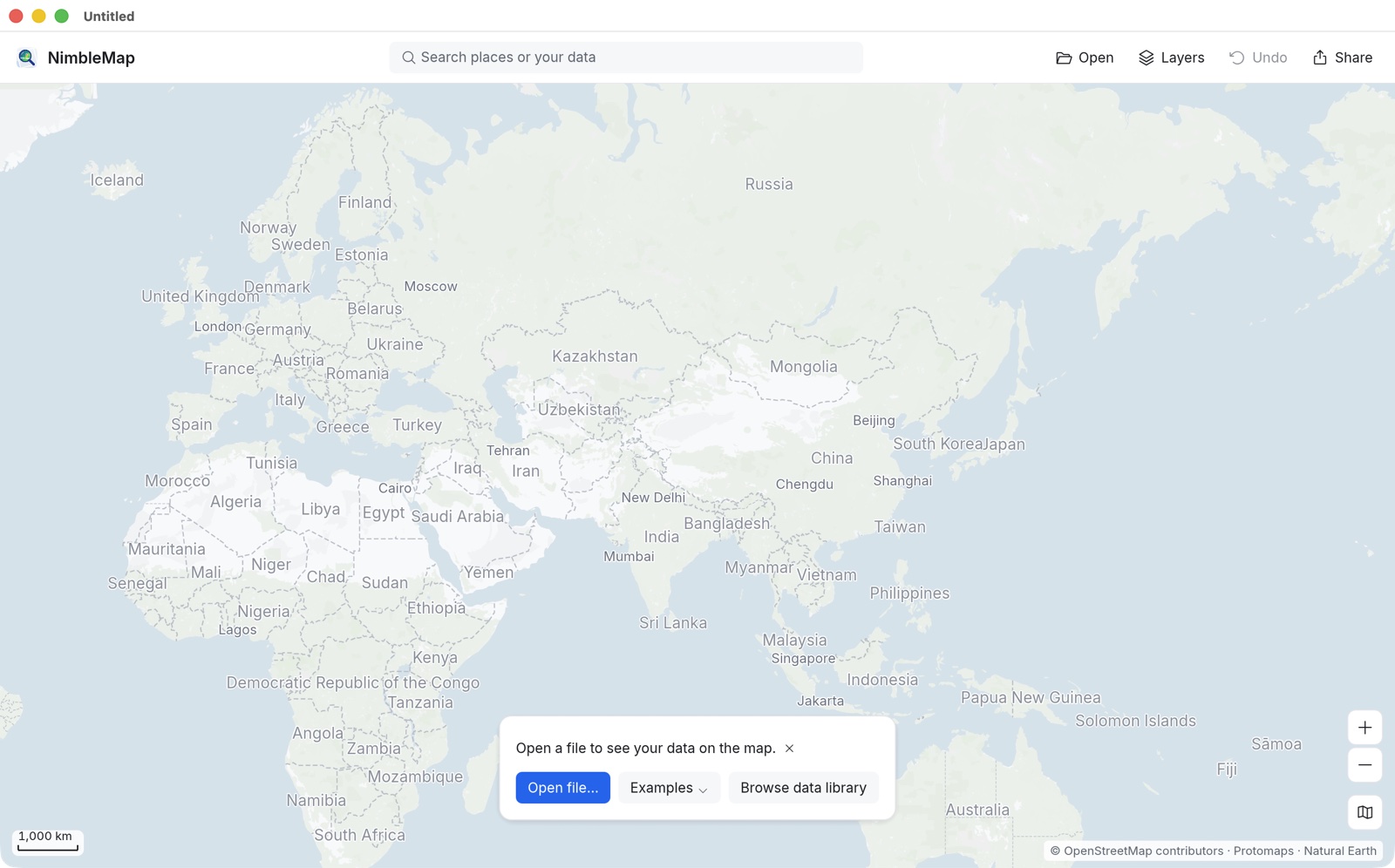Open the Natural Earth attribution link
This screenshot has width=1395, height=868.
(x=1340, y=851)
